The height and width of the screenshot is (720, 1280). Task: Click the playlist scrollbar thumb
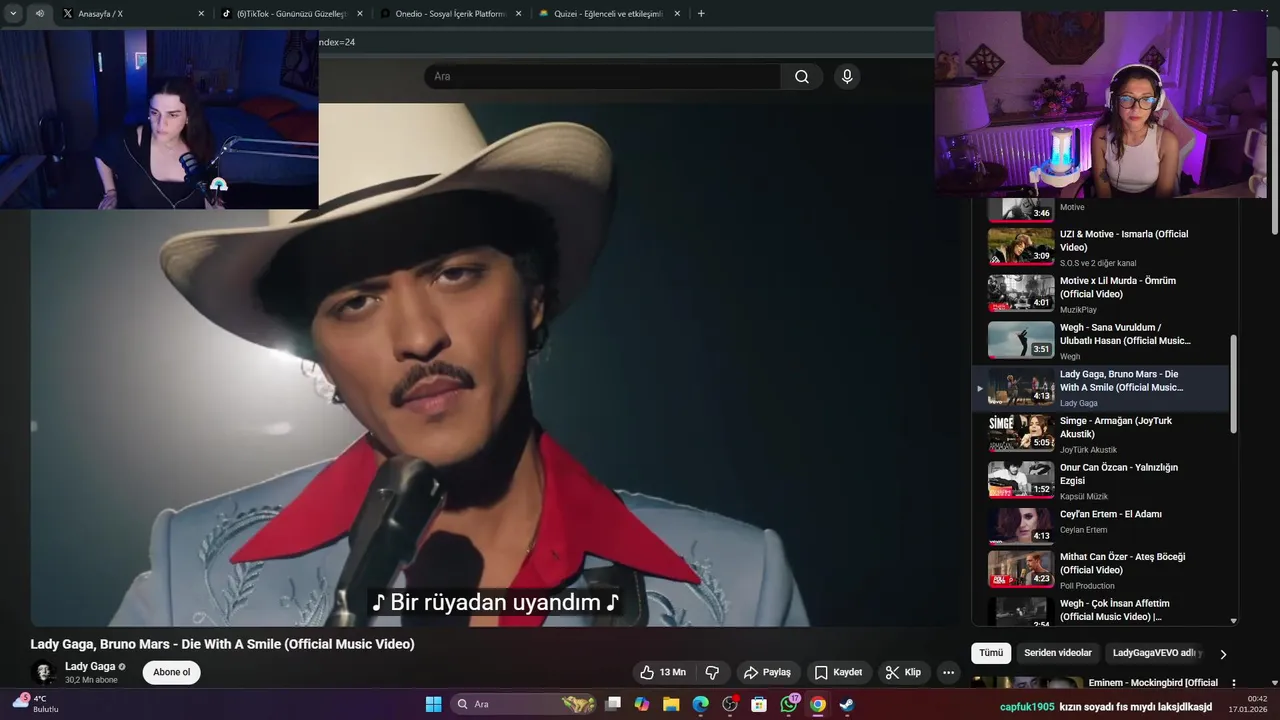click(1233, 384)
